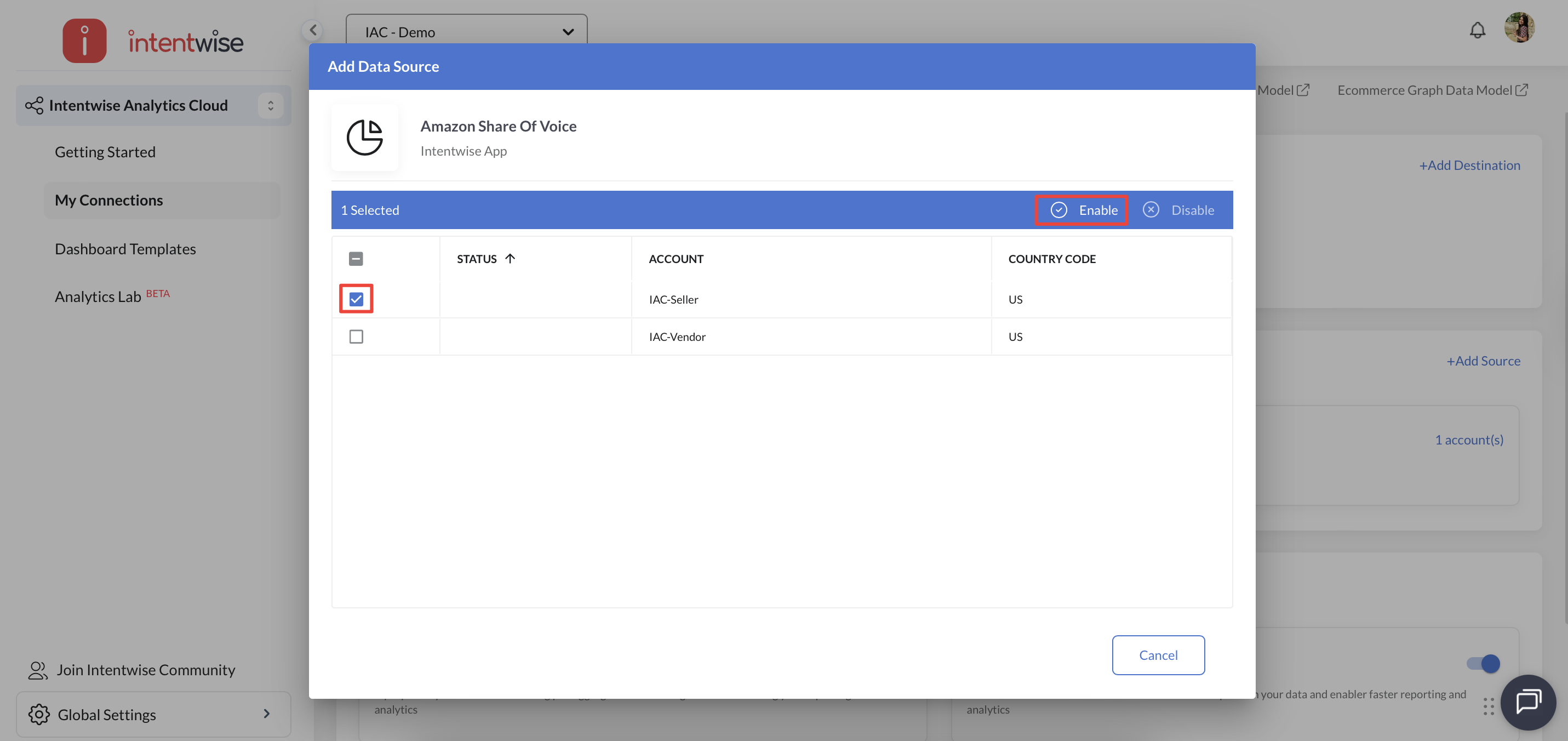
Task: Click the notification bell icon
Action: click(1477, 30)
